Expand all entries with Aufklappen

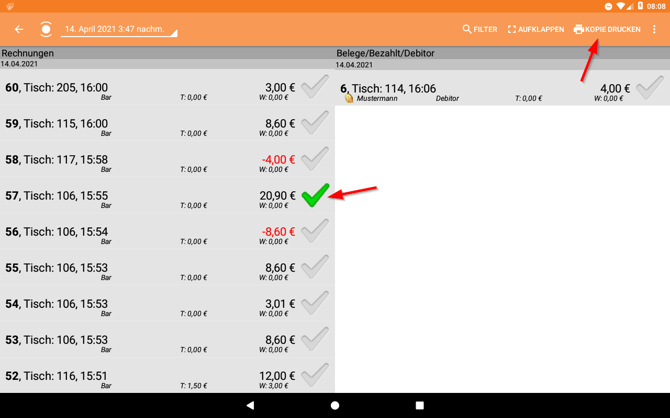(535, 30)
